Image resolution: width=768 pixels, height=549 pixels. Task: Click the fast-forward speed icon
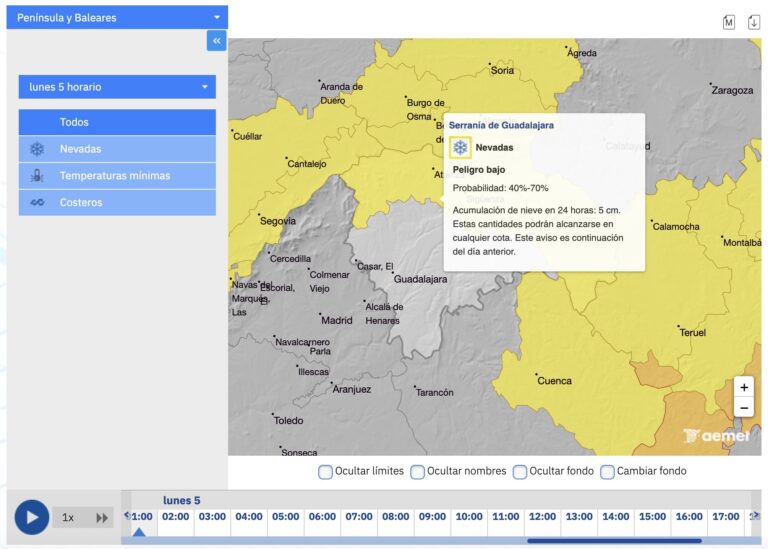(x=102, y=518)
